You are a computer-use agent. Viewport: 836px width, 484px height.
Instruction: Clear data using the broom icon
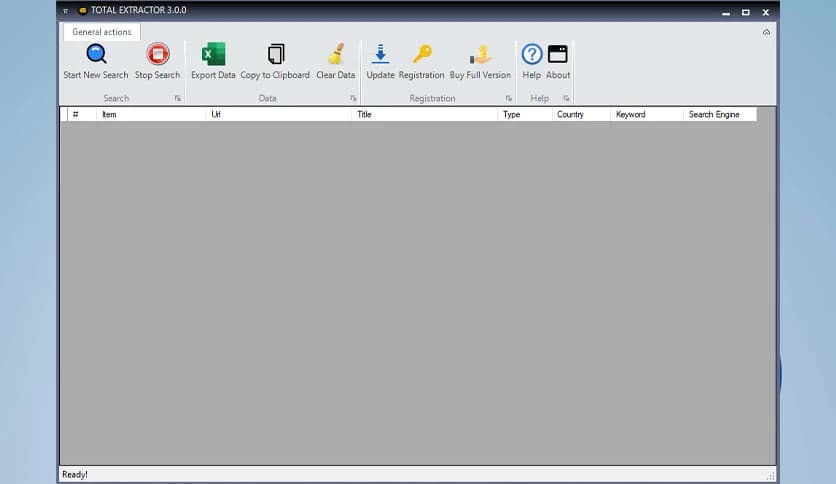tap(335, 54)
